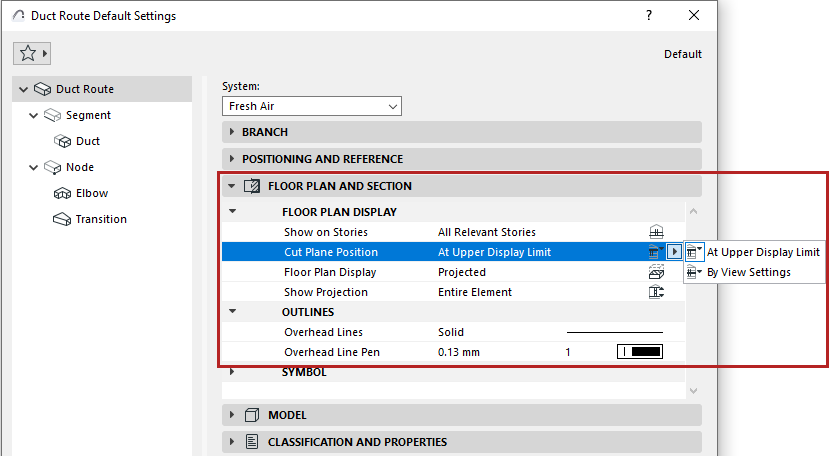Screen dimensions: 829x456
Task: Select the Show Projection row
Action: point(453,292)
